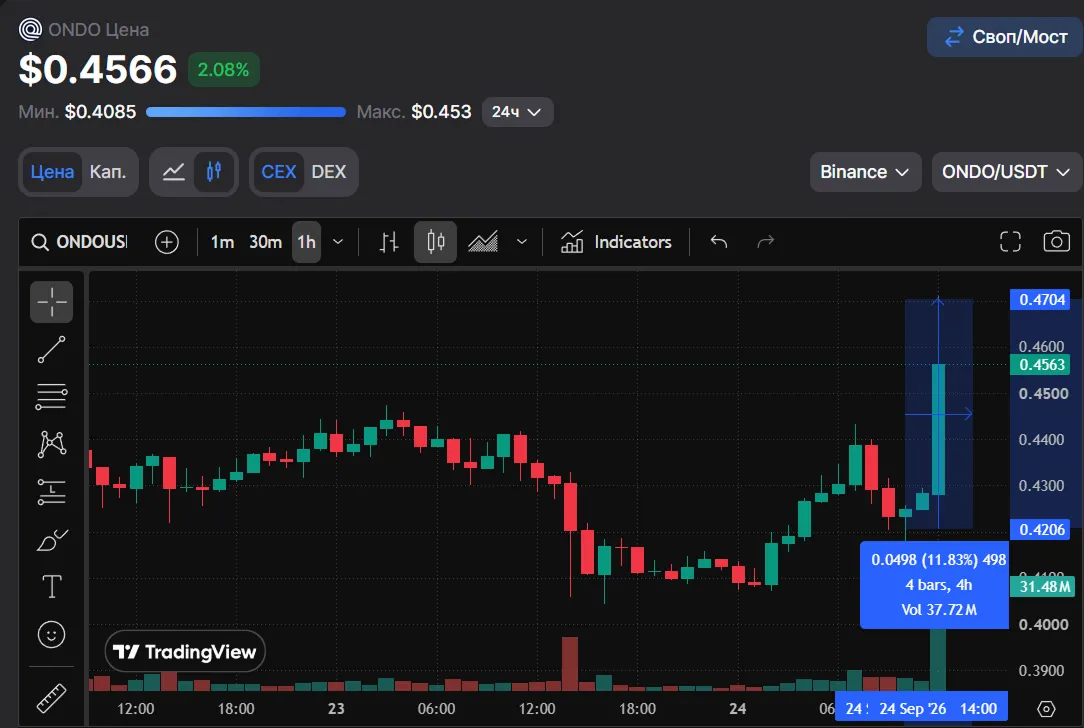Click the 0.4563 current price label
Viewport: 1084px width, 728px height.
point(1040,364)
